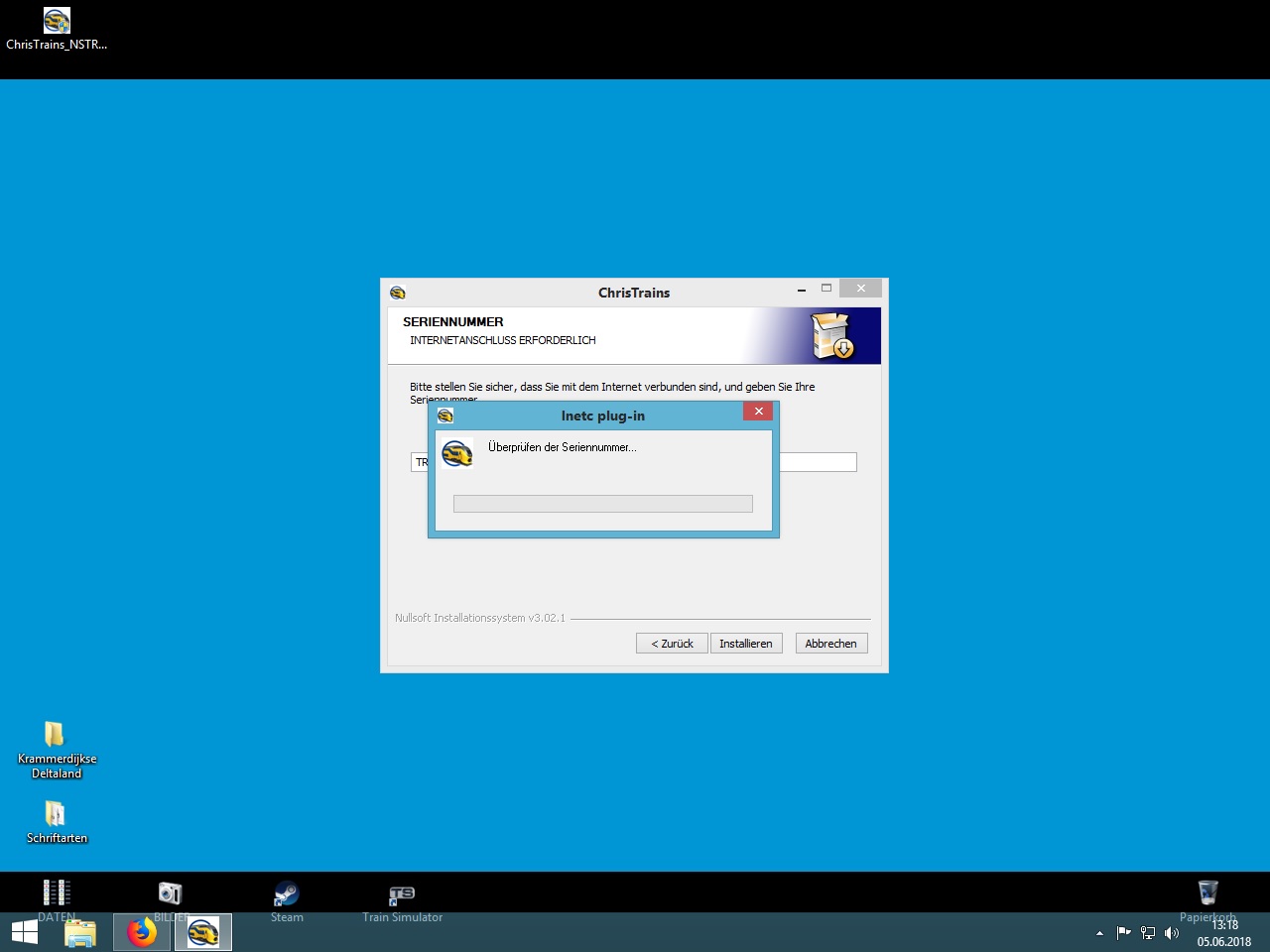
Task: Maximize the ChrisTrains installer window
Action: click(826, 289)
